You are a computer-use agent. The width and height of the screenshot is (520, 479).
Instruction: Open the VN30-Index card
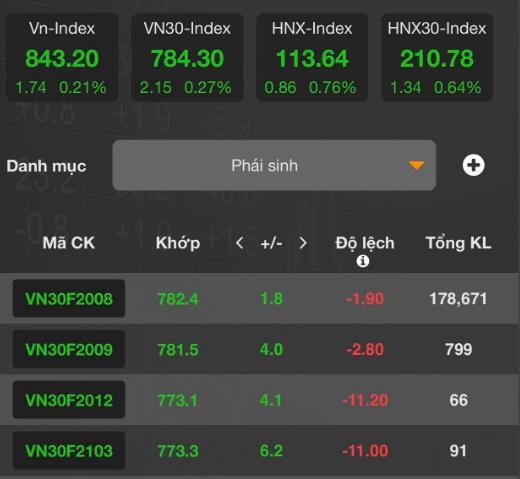click(187, 57)
